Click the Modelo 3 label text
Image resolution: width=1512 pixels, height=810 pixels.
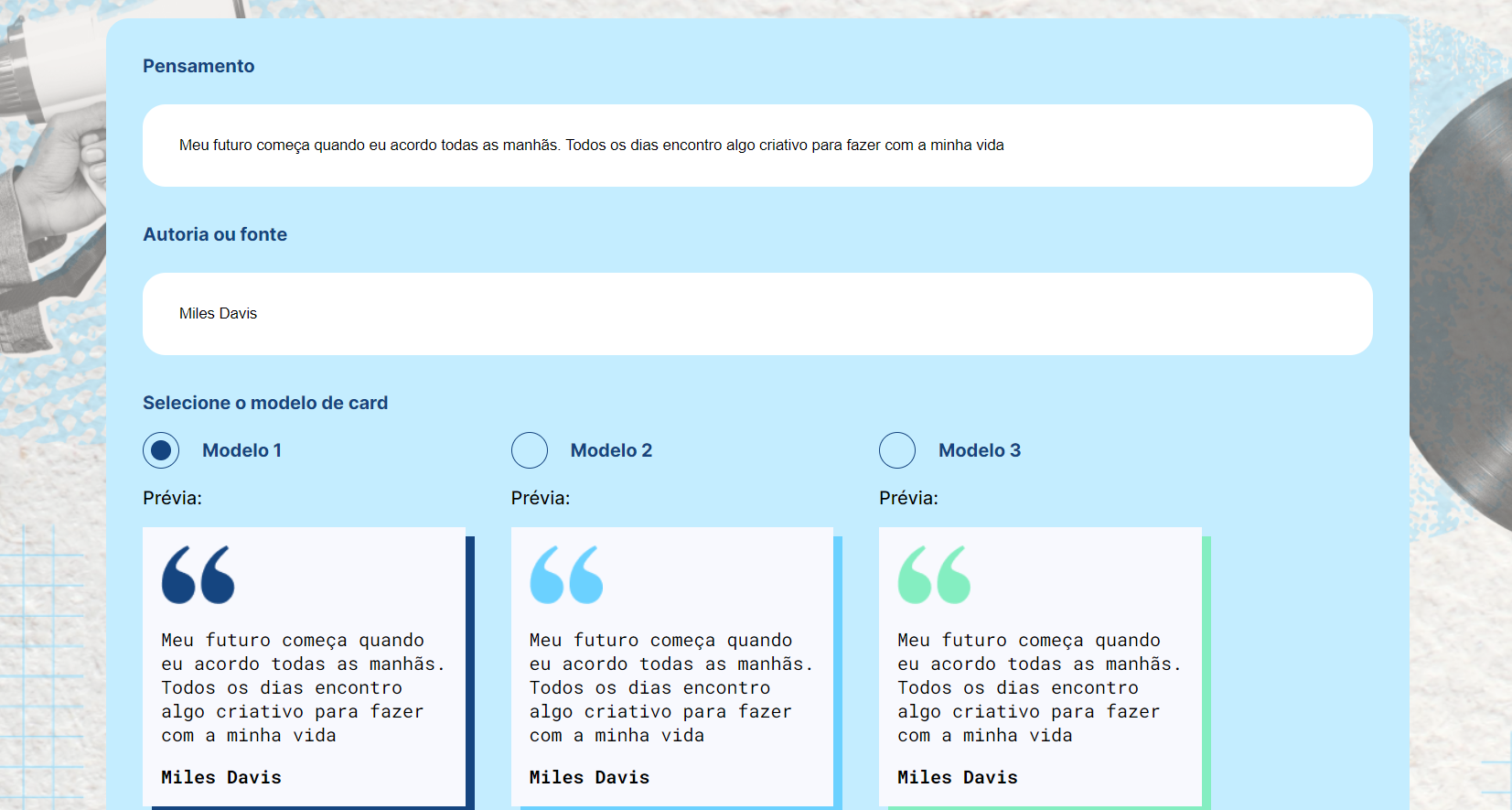coord(980,450)
